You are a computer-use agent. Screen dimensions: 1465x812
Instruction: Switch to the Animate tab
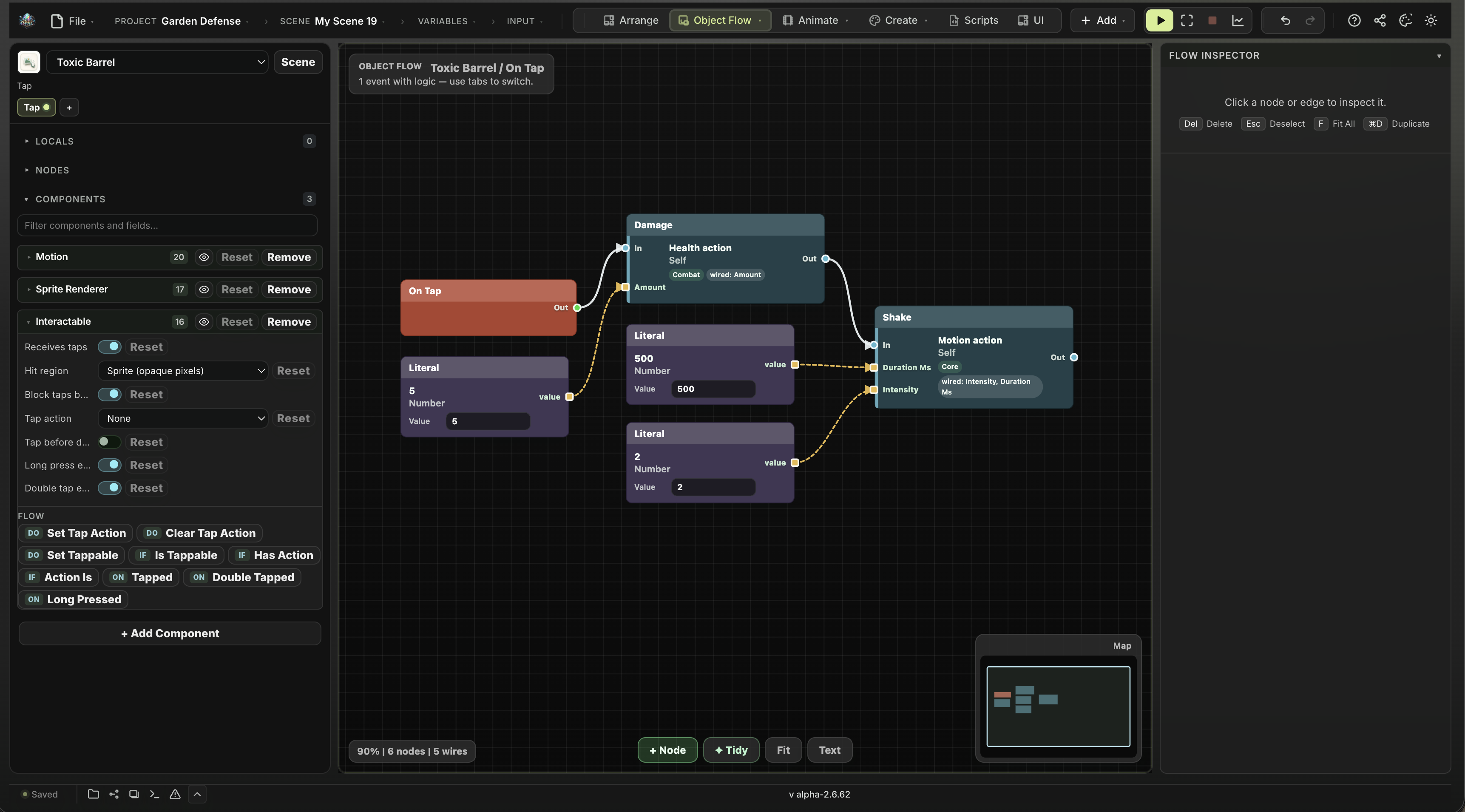click(x=815, y=20)
